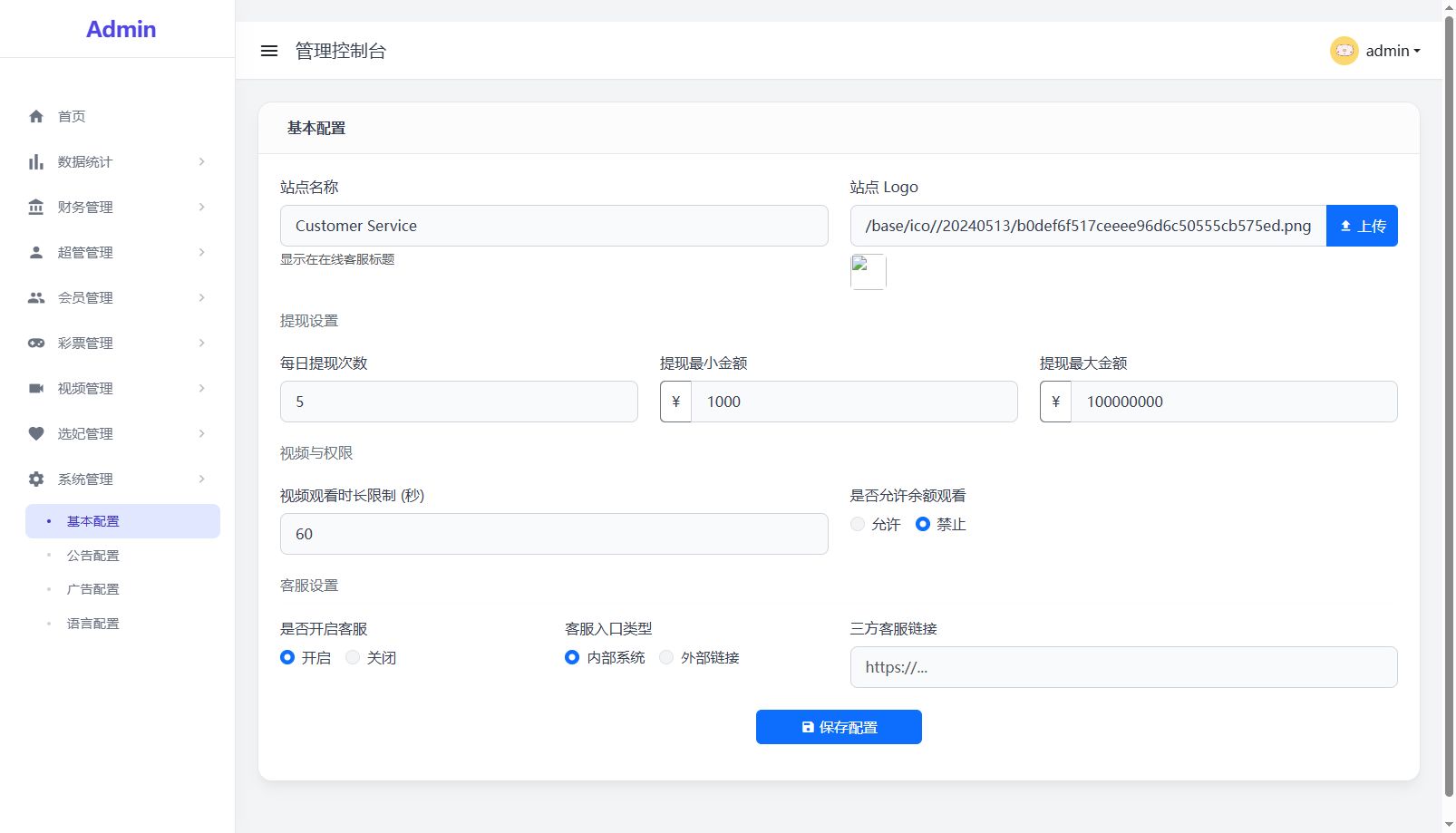Focus the 提现最小金额 field with 1000
This screenshot has width=1456, height=833.
coord(854,402)
